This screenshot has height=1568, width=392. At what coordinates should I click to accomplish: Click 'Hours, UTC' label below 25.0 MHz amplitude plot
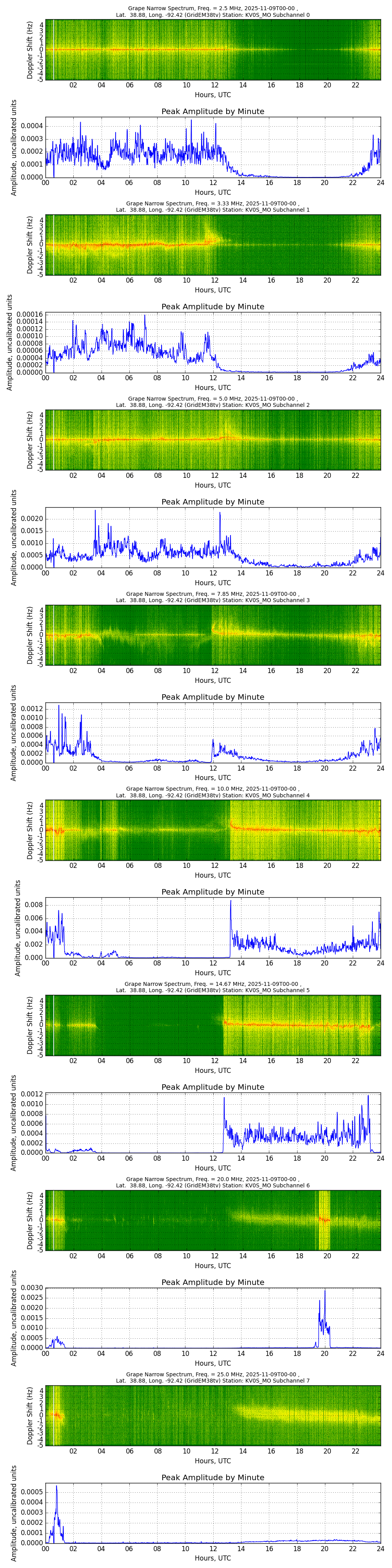pyautogui.click(x=212, y=1559)
